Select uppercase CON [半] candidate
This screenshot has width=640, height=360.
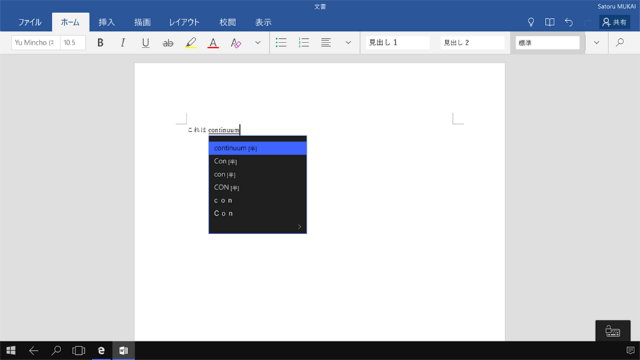pyautogui.click(x=258, y=187)
